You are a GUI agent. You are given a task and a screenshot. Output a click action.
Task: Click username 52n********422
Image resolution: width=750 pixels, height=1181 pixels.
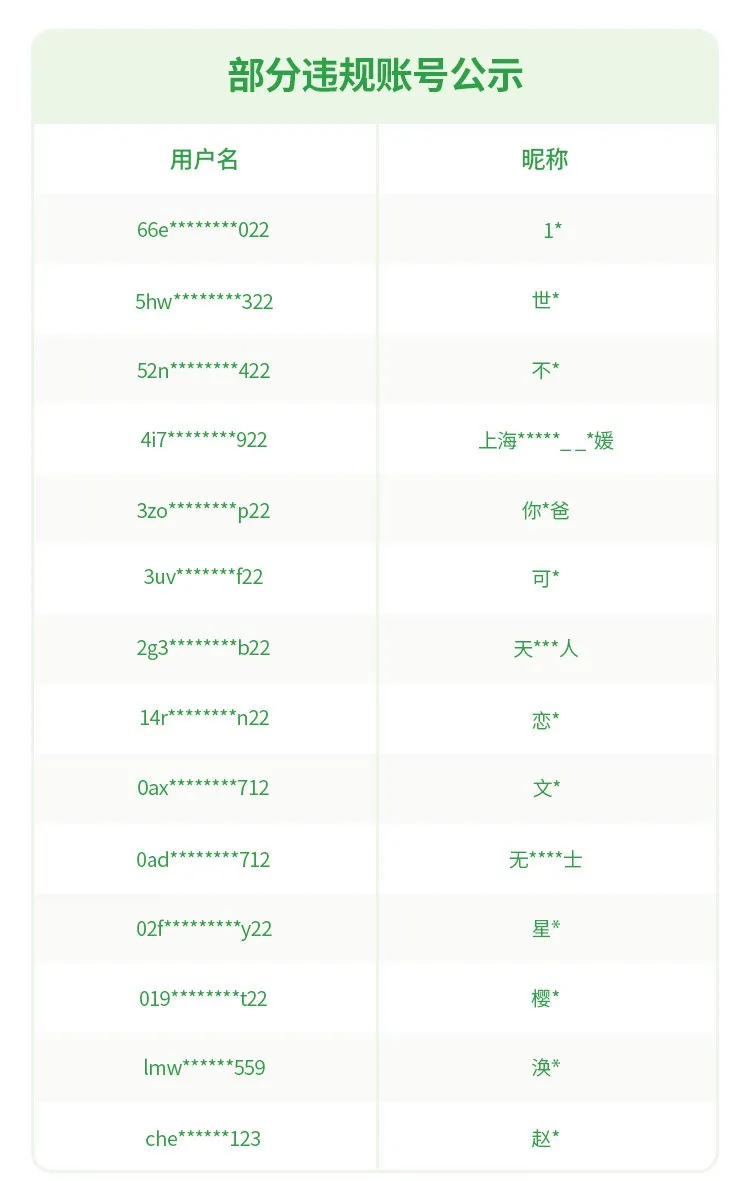pyautogui.click(x=203, y=371)
